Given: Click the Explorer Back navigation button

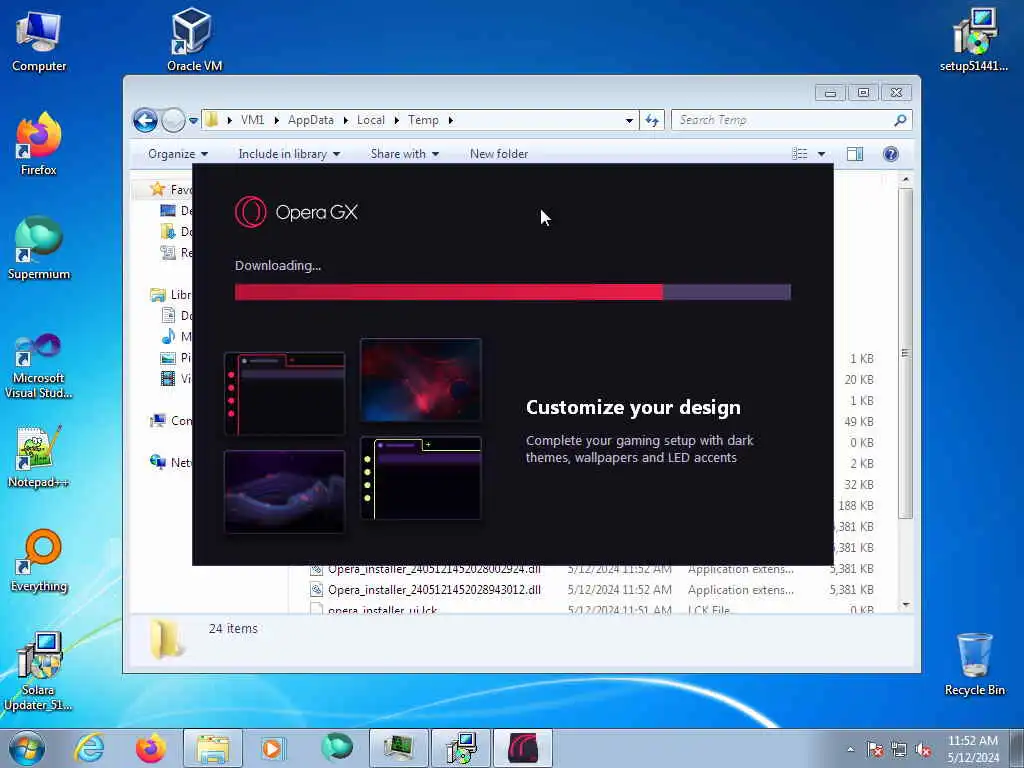Looking at the screenshot, I should click(x=146, y=120).
